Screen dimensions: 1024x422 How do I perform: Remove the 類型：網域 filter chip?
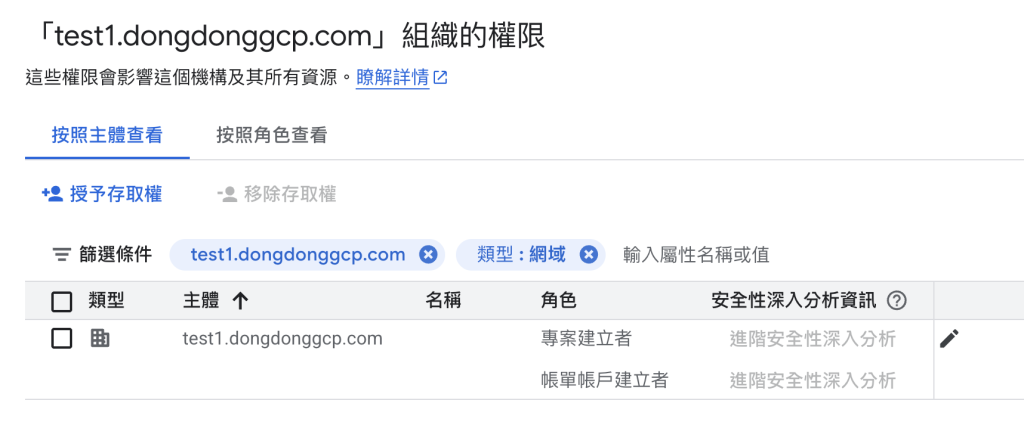coord(589,255)
